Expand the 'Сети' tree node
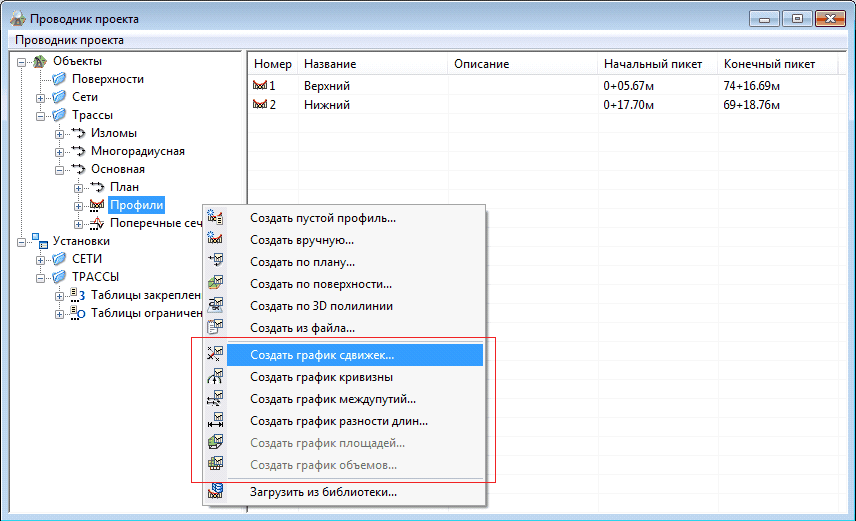The height and width of the screenshot is (521, 856). (41, 98)
